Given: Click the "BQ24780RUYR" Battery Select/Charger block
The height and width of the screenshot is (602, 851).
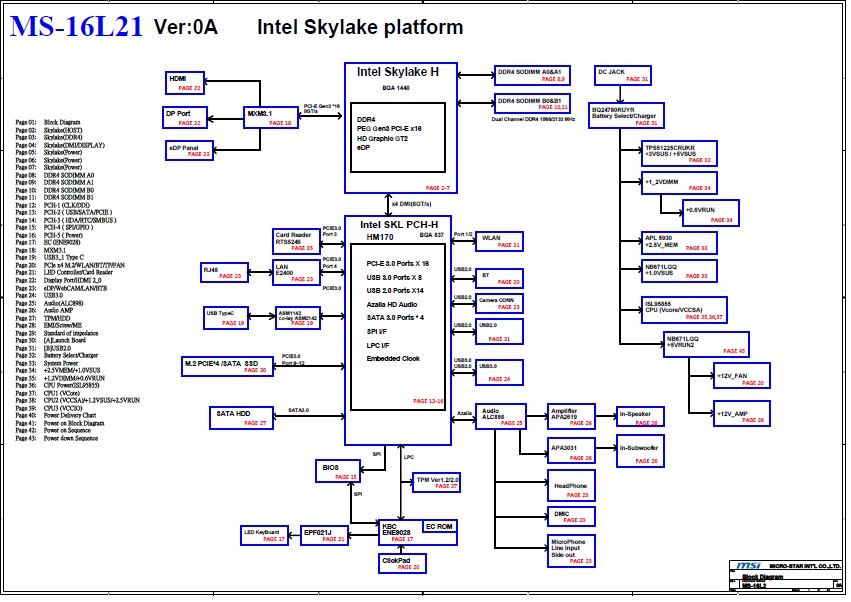Looking at the screenshot, I should (x=626, y=116).
